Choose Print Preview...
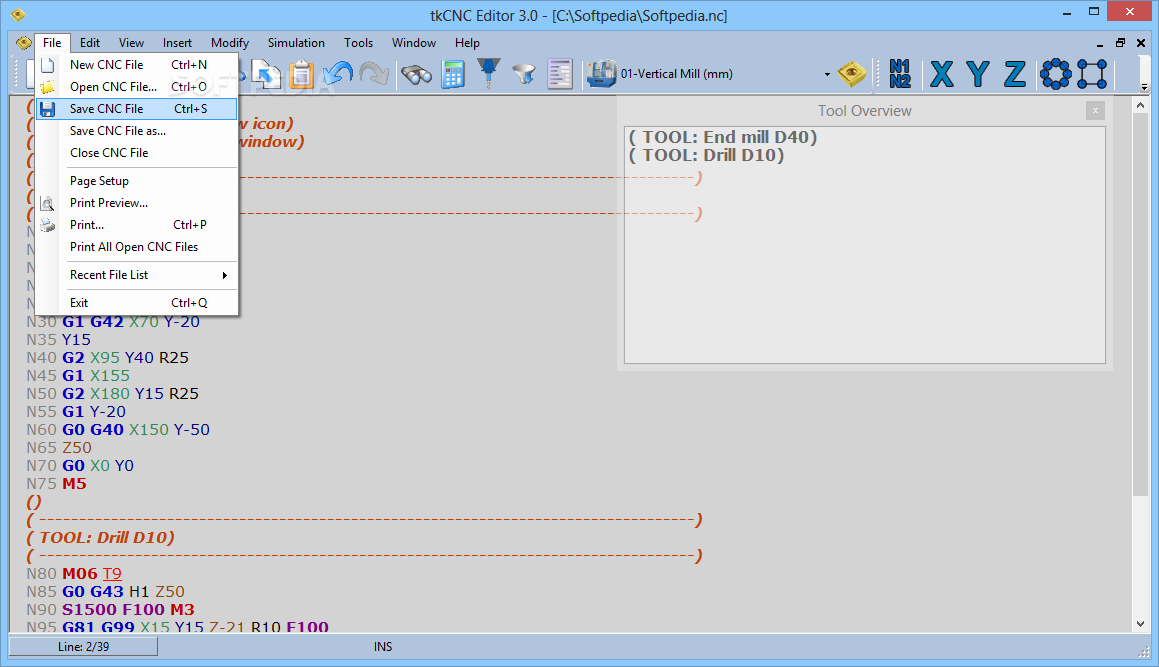The height and width of the screenshot is (667, 1159). [x=137, y=203]
